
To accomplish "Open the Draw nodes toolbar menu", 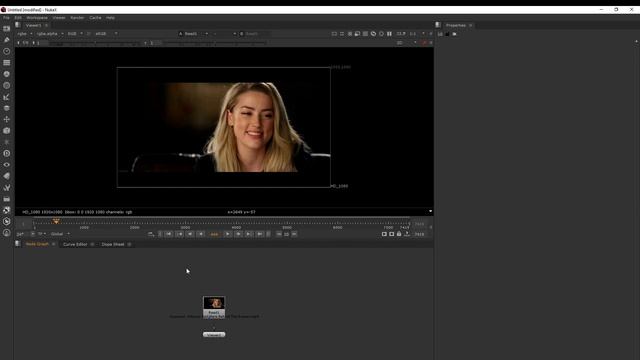I will click(x=7, y=40).
